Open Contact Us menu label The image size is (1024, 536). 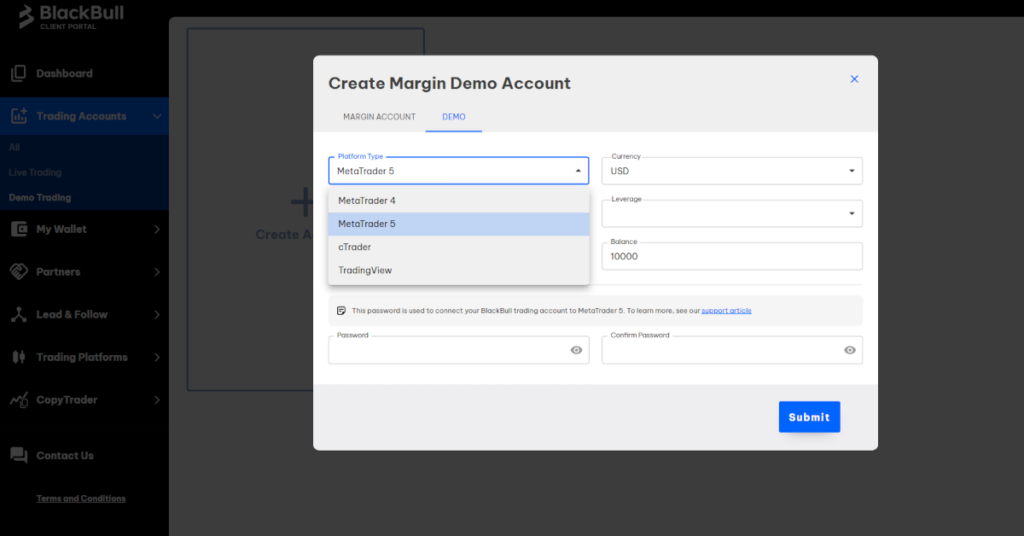(65, 456)
